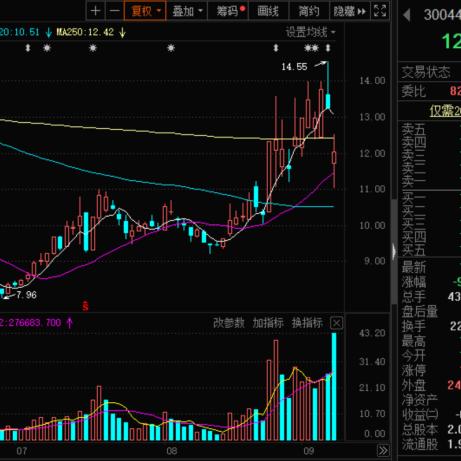Click 改参数 to modify indicator parameters
The width and height of the screenshot is (461, 461).
(228, 322)
